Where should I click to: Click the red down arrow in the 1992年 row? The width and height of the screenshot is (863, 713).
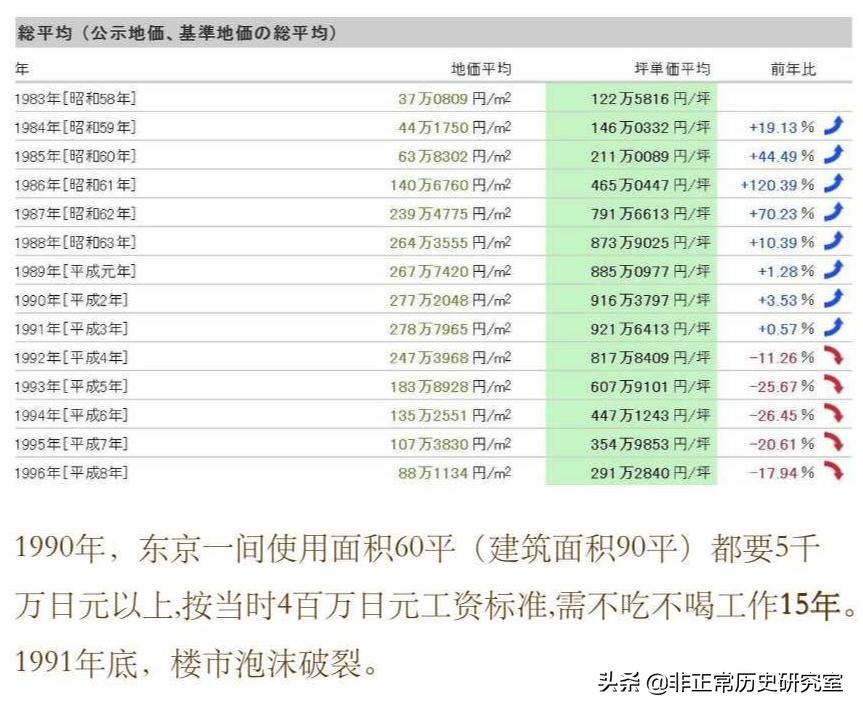click(x=834, y=356)
